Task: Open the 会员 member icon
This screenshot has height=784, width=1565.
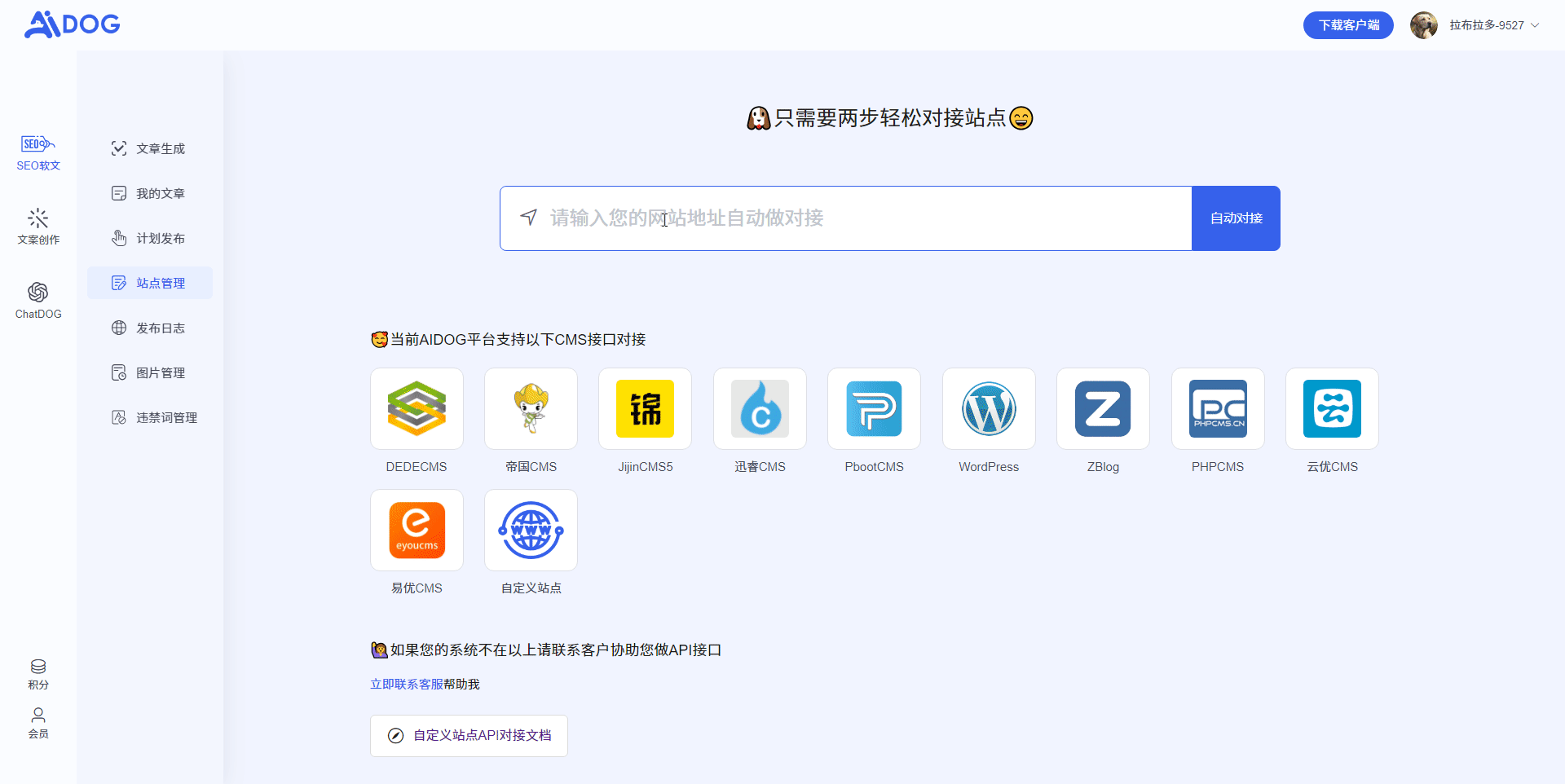Action: (38, 715)
